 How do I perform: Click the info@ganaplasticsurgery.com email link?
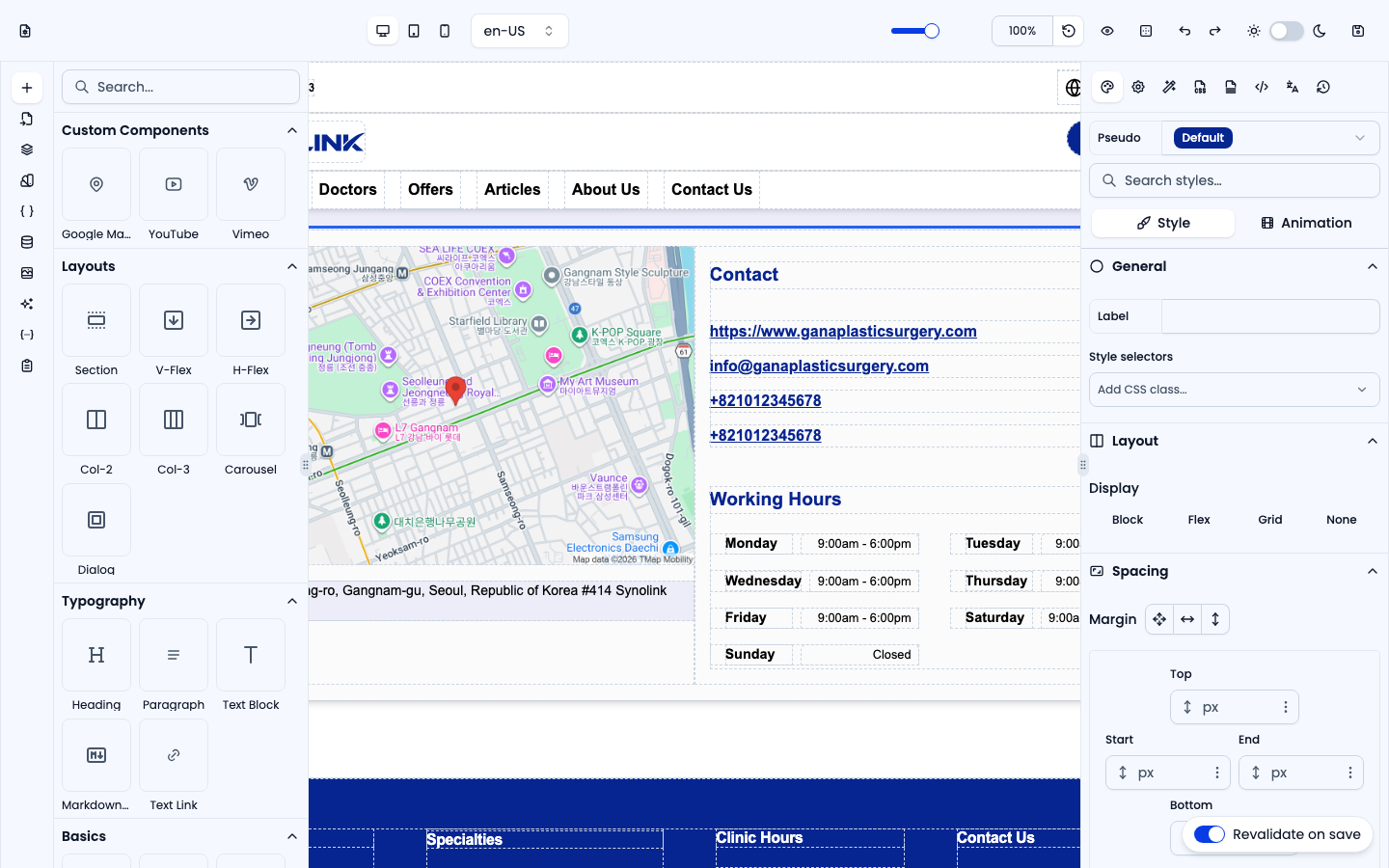[819, 366]
